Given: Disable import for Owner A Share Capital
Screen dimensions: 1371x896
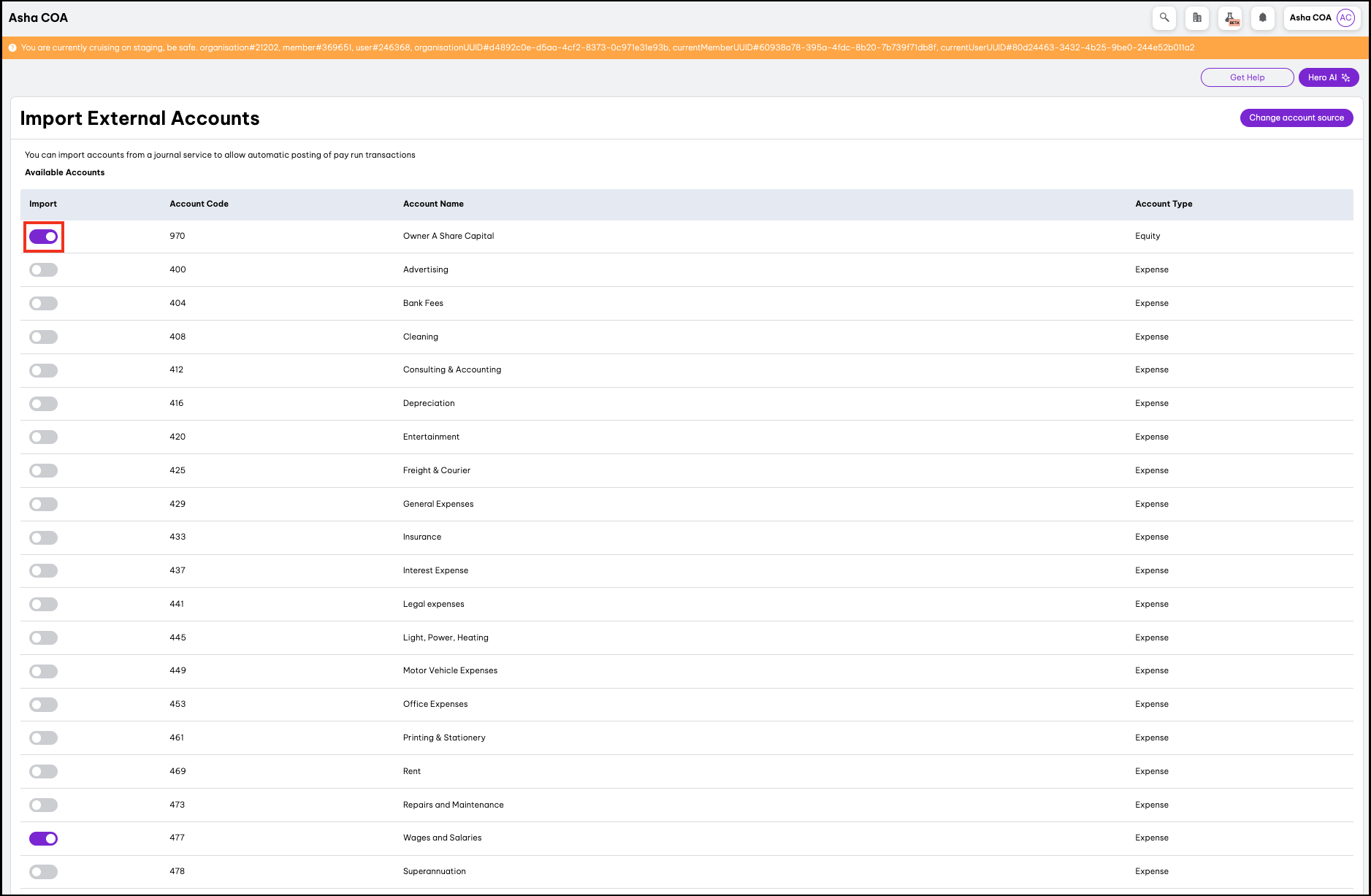Looking at the screenshot, I should tap(43, 237).
